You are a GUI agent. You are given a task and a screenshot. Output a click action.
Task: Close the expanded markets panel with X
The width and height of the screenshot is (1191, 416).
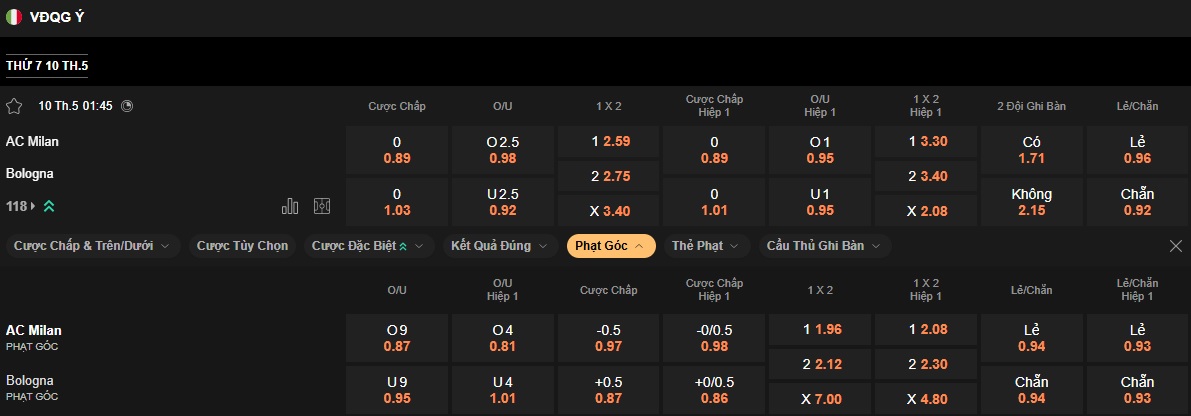[1176, 246]
